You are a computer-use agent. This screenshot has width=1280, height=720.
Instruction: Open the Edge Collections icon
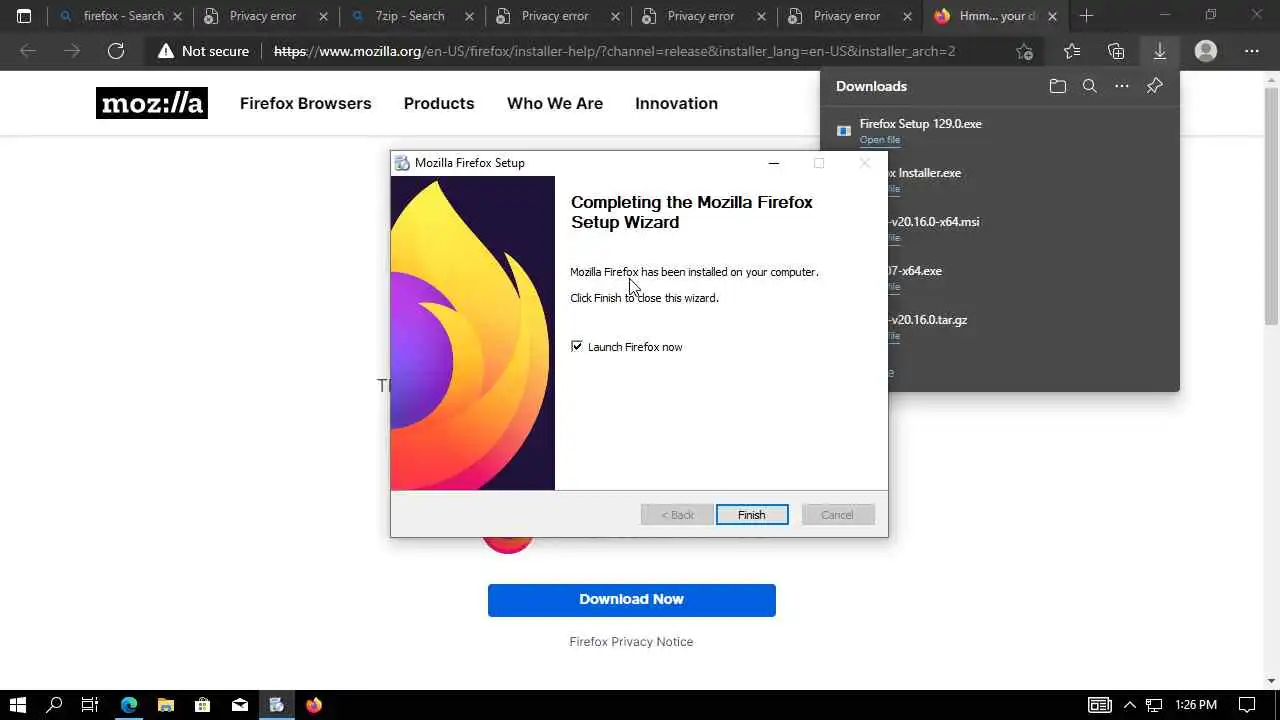[x=1116, y=51]
